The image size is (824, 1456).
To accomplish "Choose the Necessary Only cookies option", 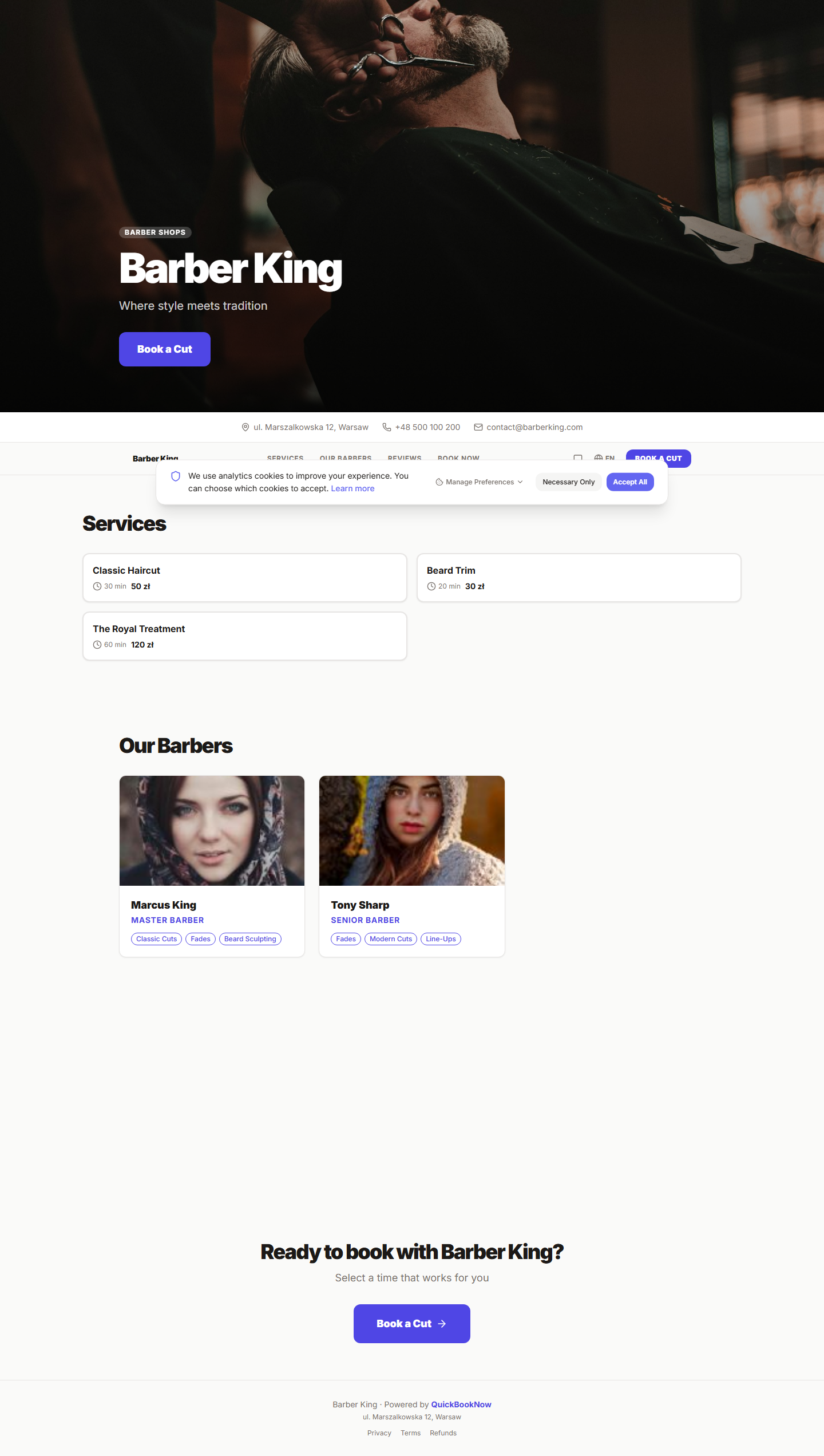I will tap(568, 482).
